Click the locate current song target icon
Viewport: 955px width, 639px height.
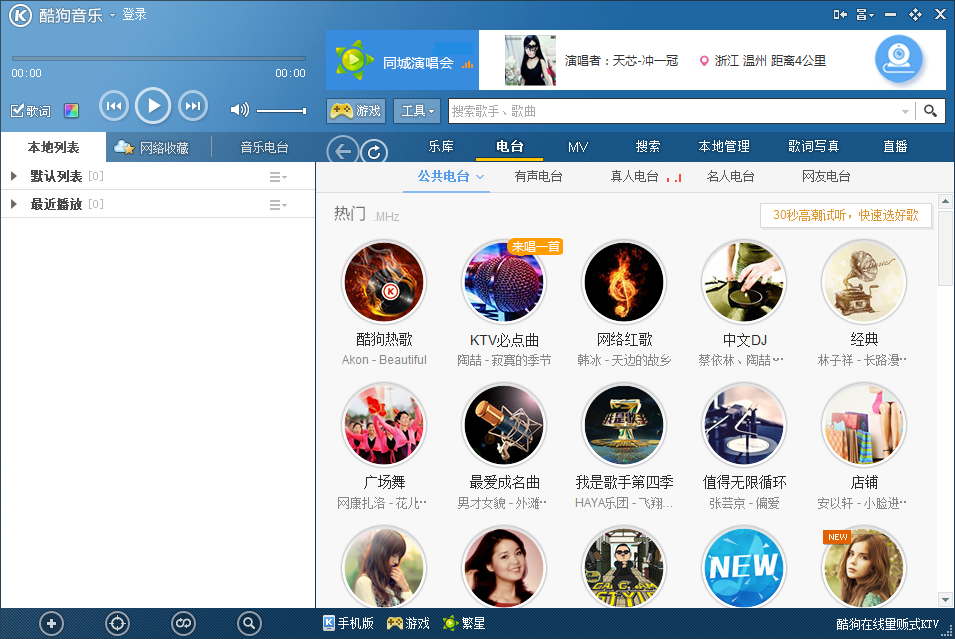pos(117,624)
